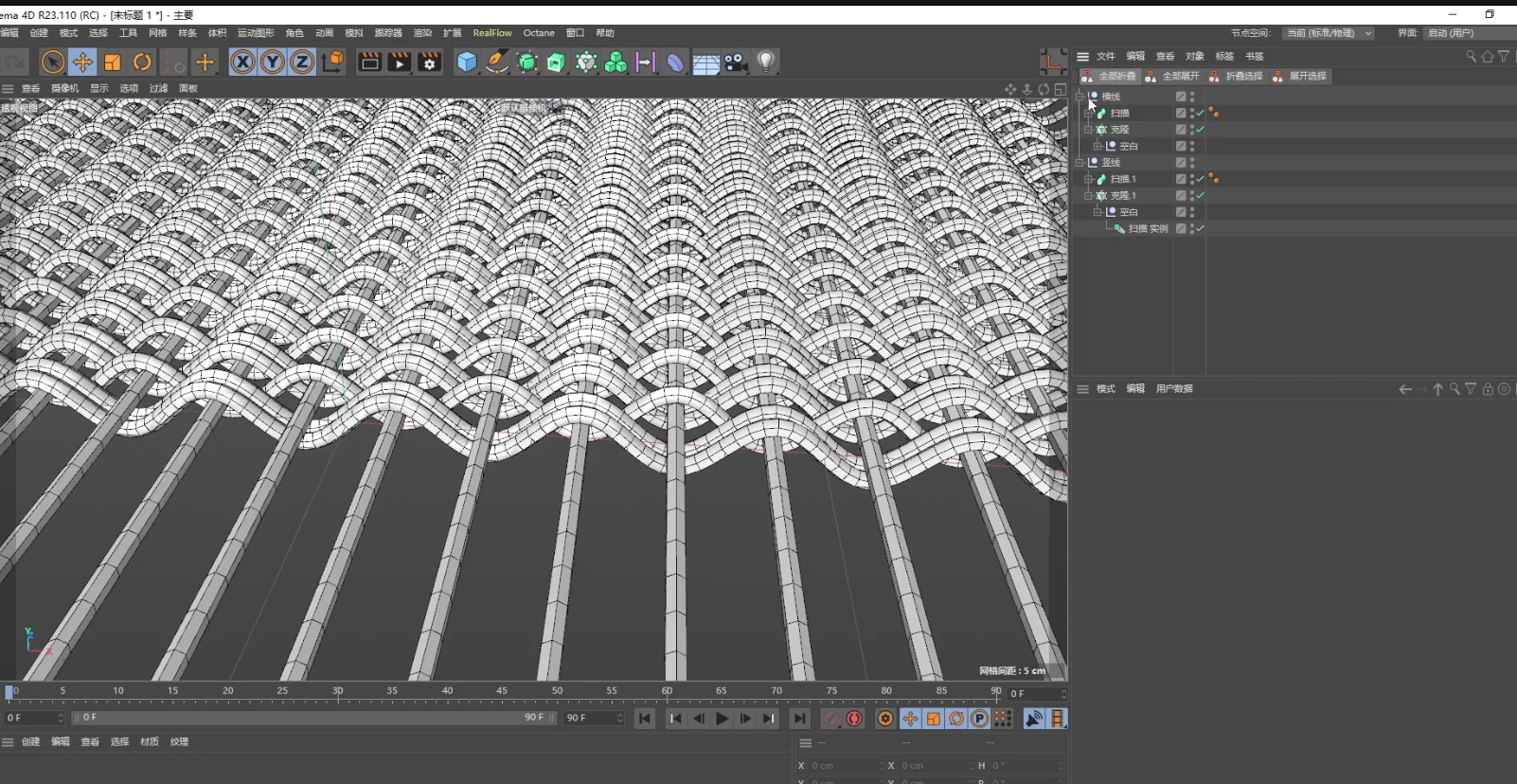Collapse the 横线 tree node

tap(1080, 97)
